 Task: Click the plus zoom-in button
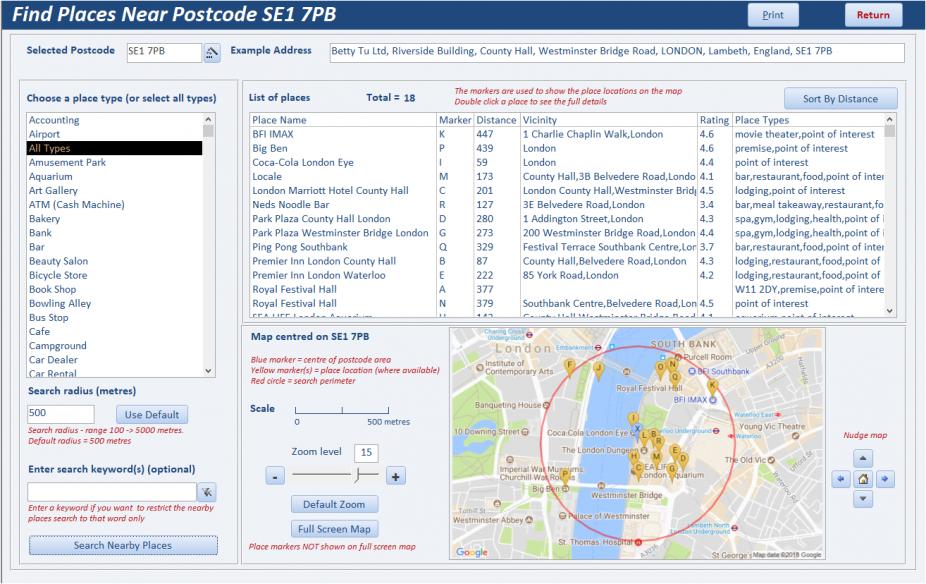(x=396, y=477)
